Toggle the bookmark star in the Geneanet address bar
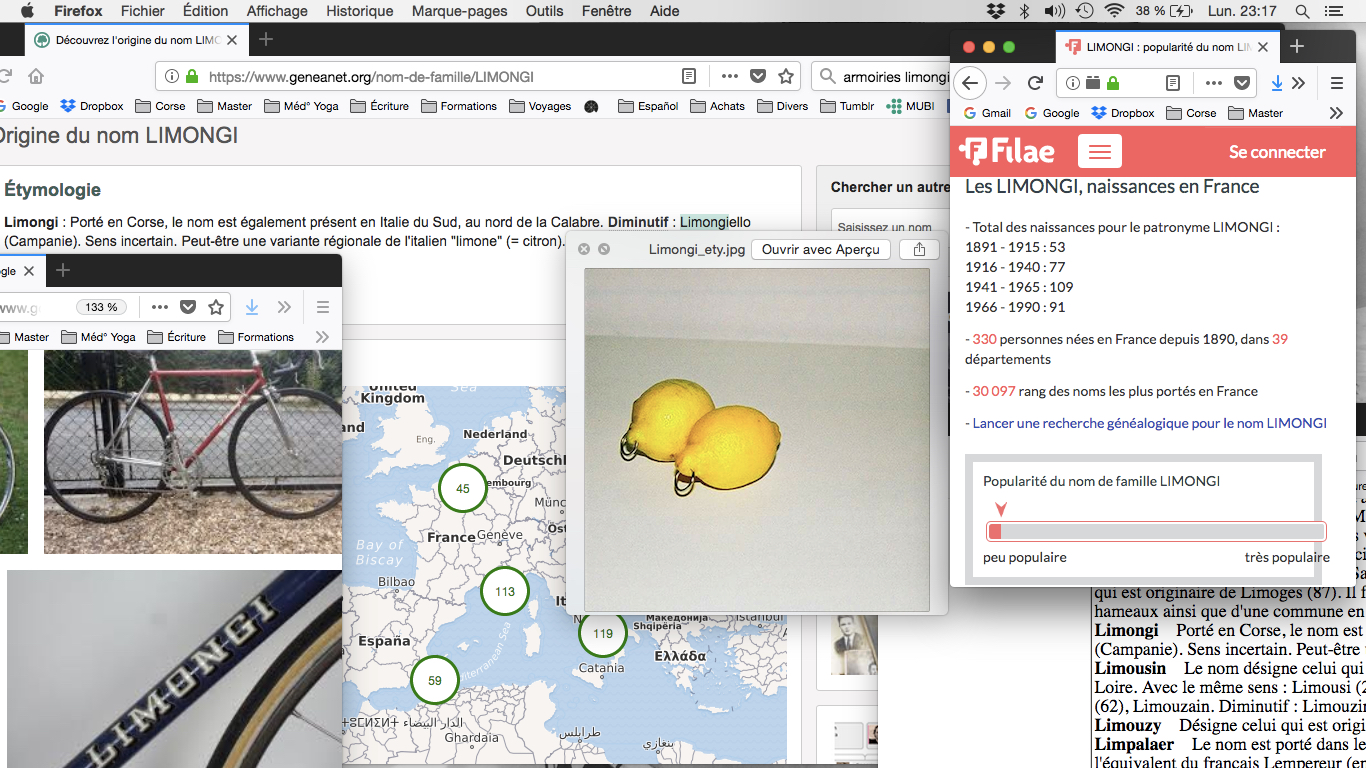1366x768 pixels. click(786, 77)
